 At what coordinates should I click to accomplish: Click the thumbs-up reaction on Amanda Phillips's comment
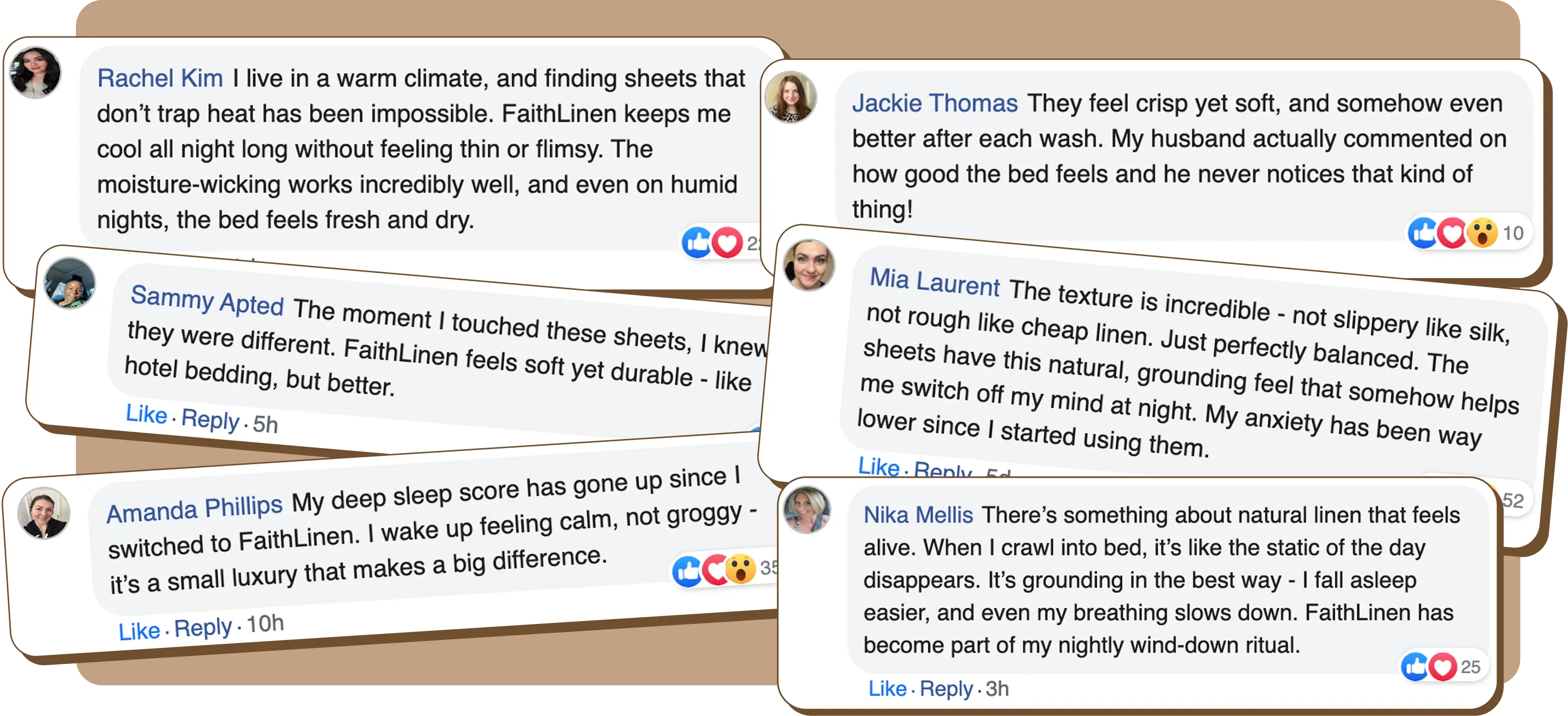pyautogui.click(x=687, y=572)
